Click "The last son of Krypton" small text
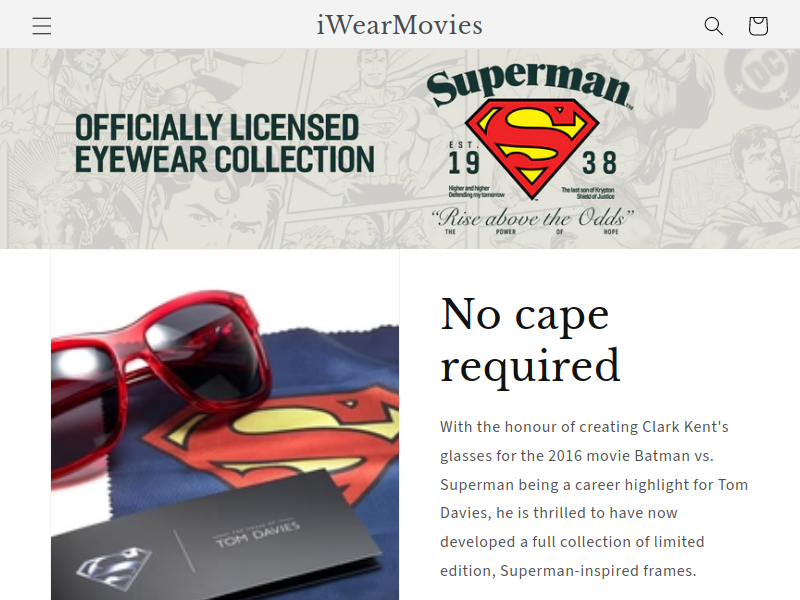This screenshot has width=800, height=600. 588,190
